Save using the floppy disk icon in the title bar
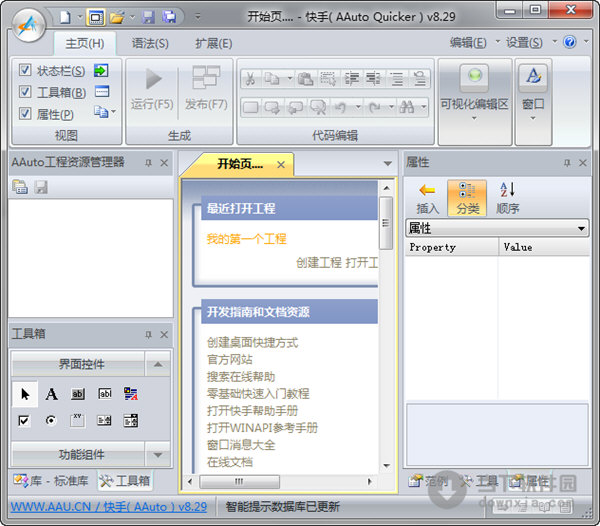Screen dimensions: 600x526 [x=148, y=17]
